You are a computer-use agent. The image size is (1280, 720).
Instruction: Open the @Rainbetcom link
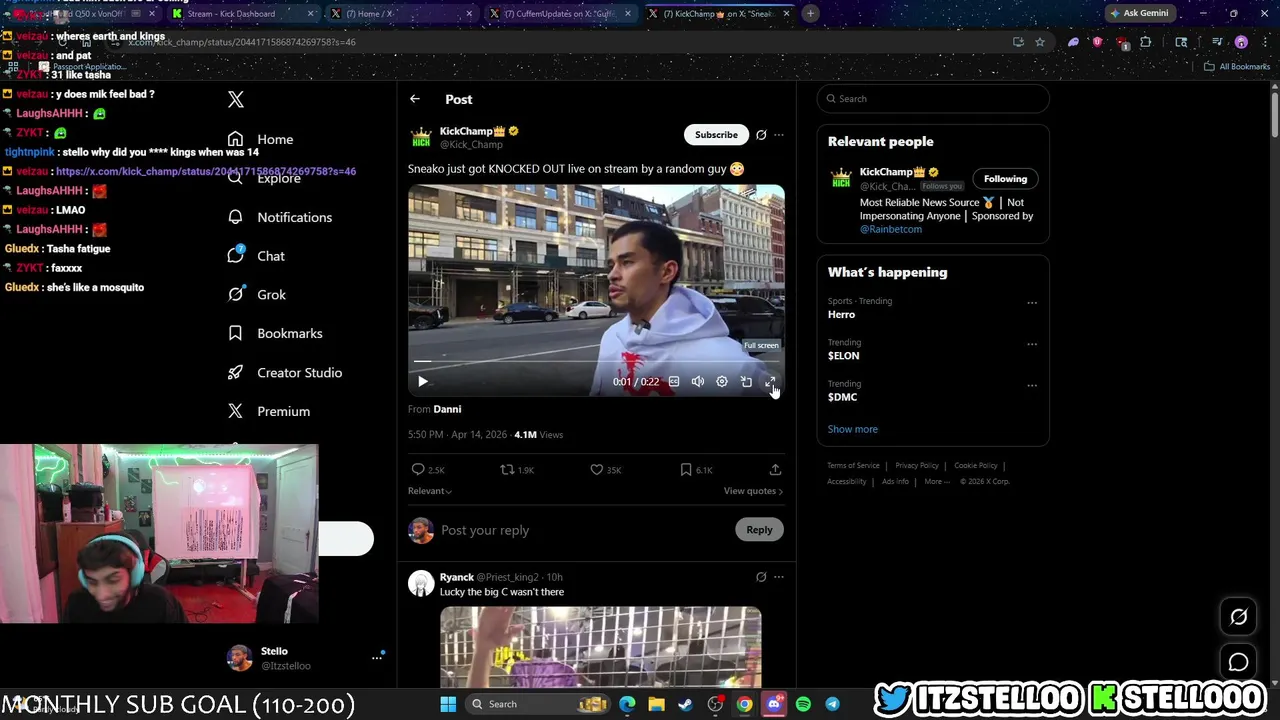(x=890, y=229)
